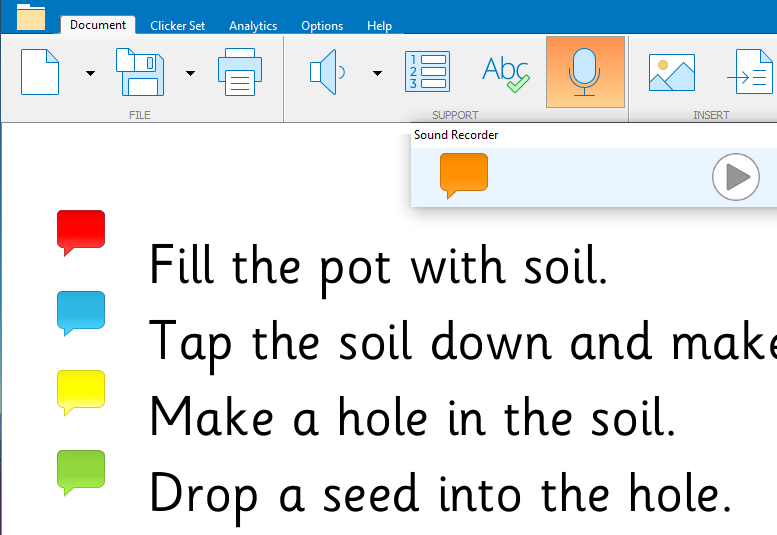Image resolution: width=777 pixels, height=535 pixels.
Task: Print the document using the printer icon
Action: [x=240, y=72]
